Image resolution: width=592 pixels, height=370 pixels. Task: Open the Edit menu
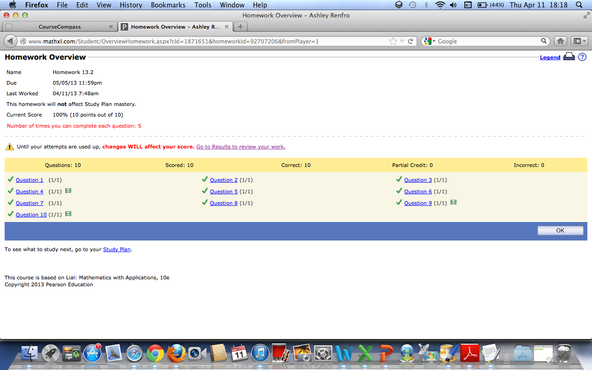tap(82, 5)
